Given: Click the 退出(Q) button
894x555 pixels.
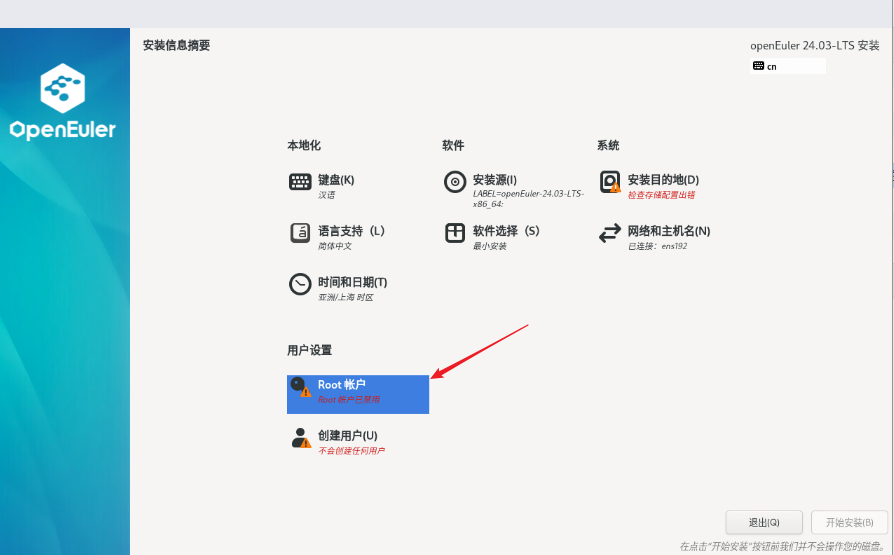Looking at the screenshot, I should (764, 522).
